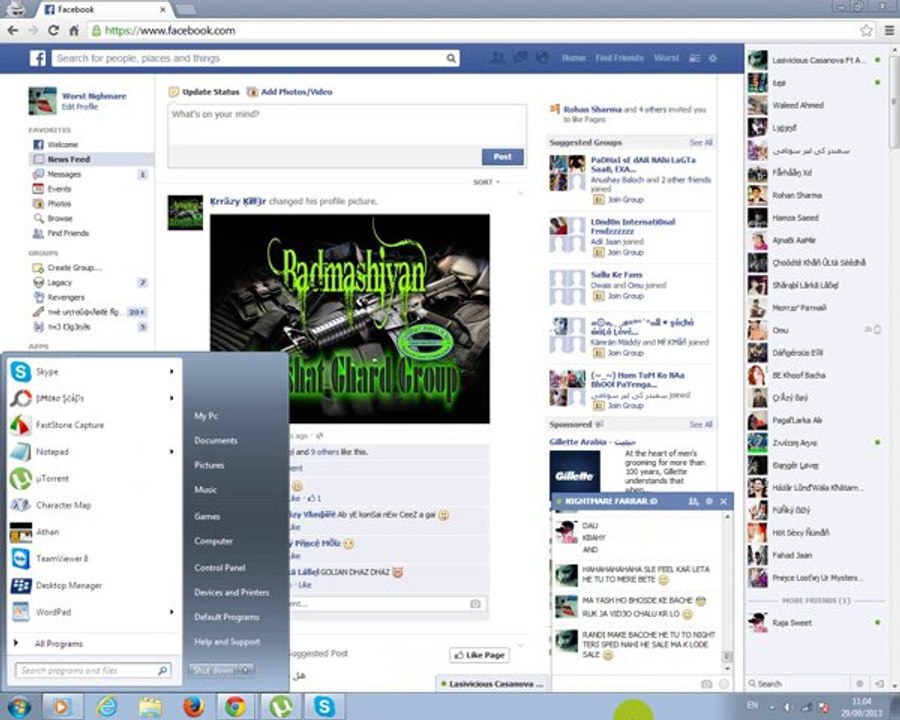Click the Skype icon on taskbar

324,706
